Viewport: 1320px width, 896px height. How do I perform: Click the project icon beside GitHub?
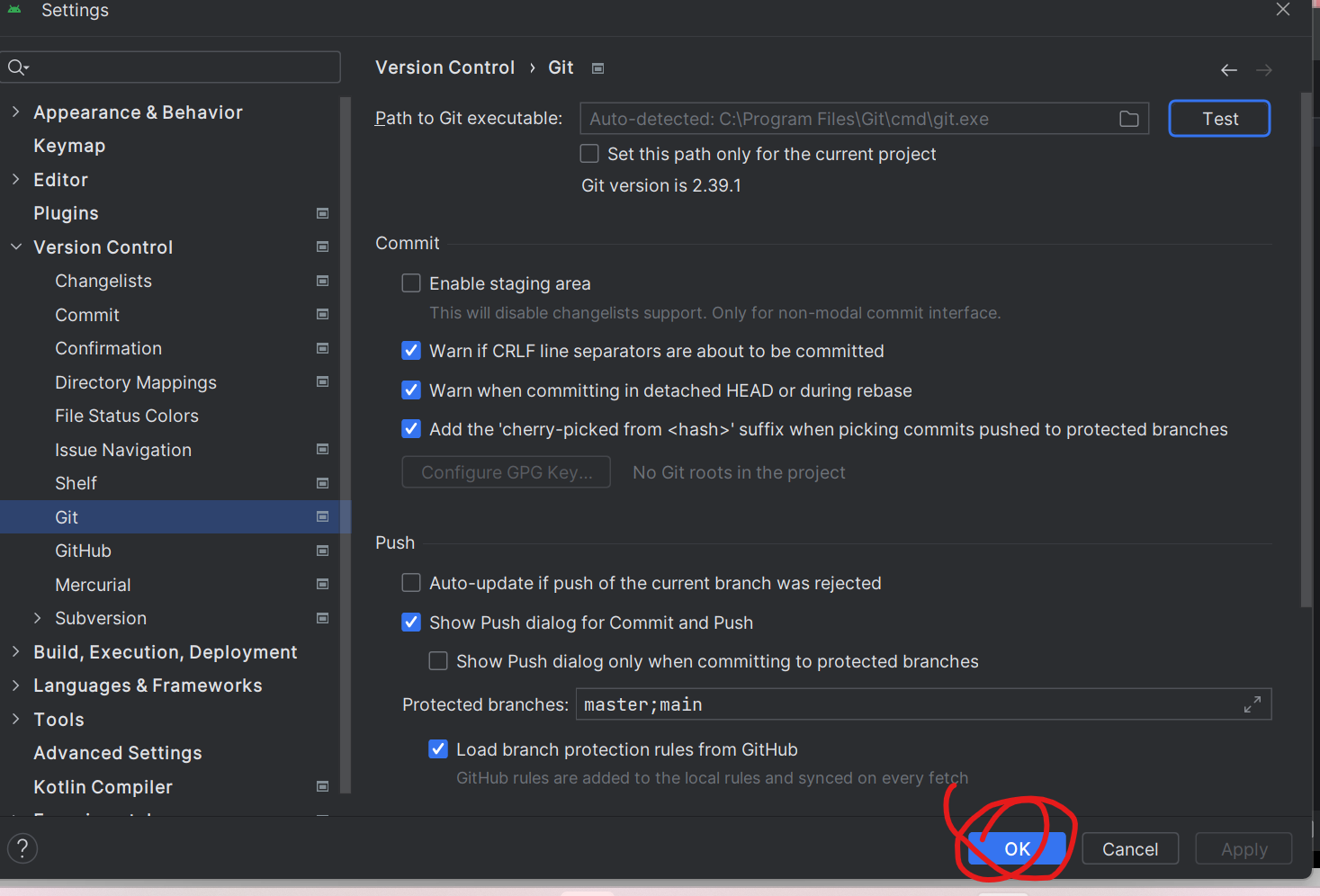[x=323, y=551]
